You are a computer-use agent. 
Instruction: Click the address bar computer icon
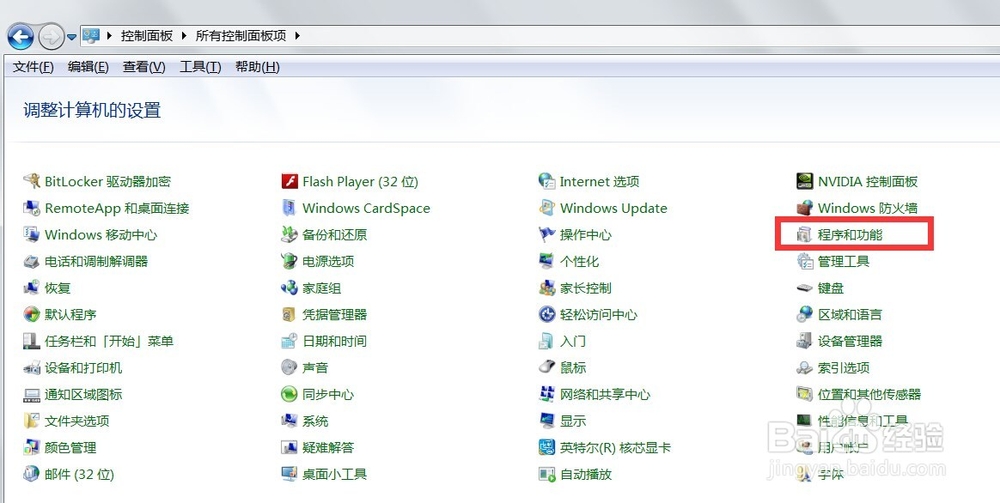[x=91, y=36]
